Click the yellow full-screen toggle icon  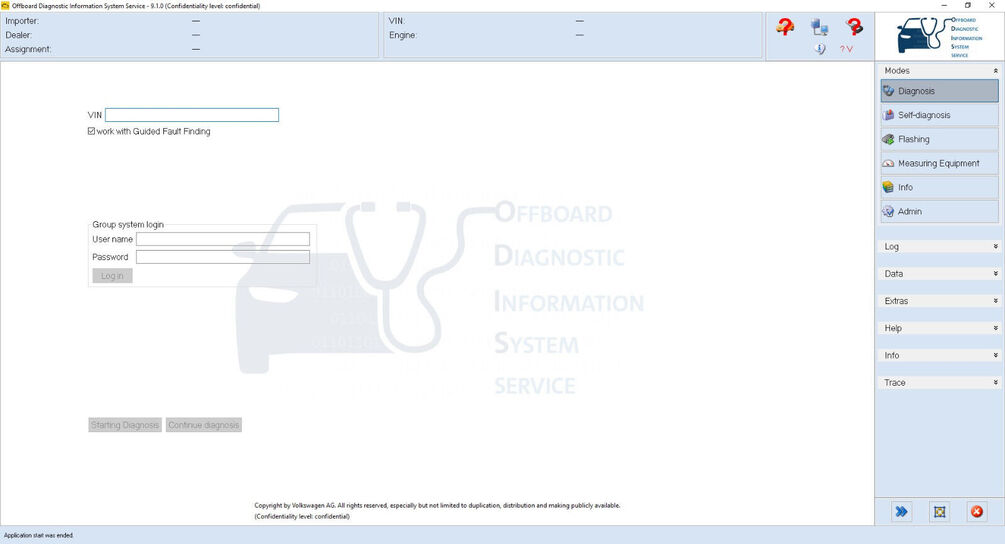point(940,511)
